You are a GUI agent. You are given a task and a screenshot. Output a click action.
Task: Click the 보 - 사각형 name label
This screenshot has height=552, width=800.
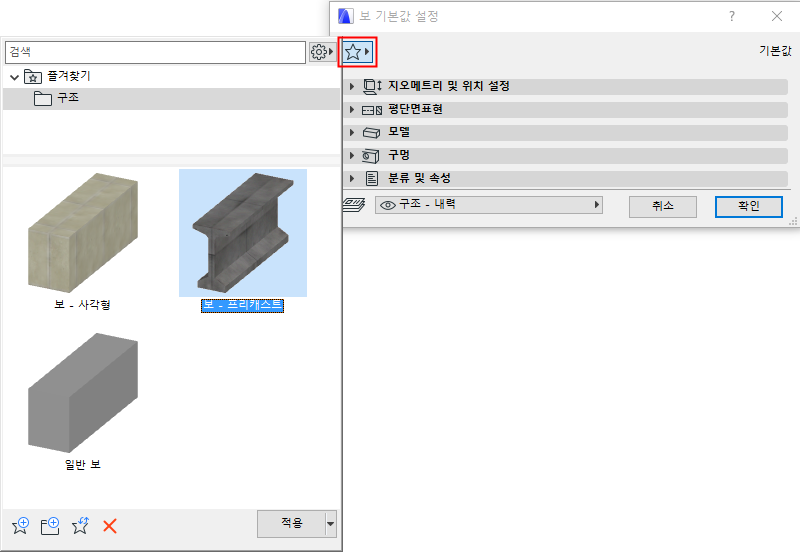83,305
